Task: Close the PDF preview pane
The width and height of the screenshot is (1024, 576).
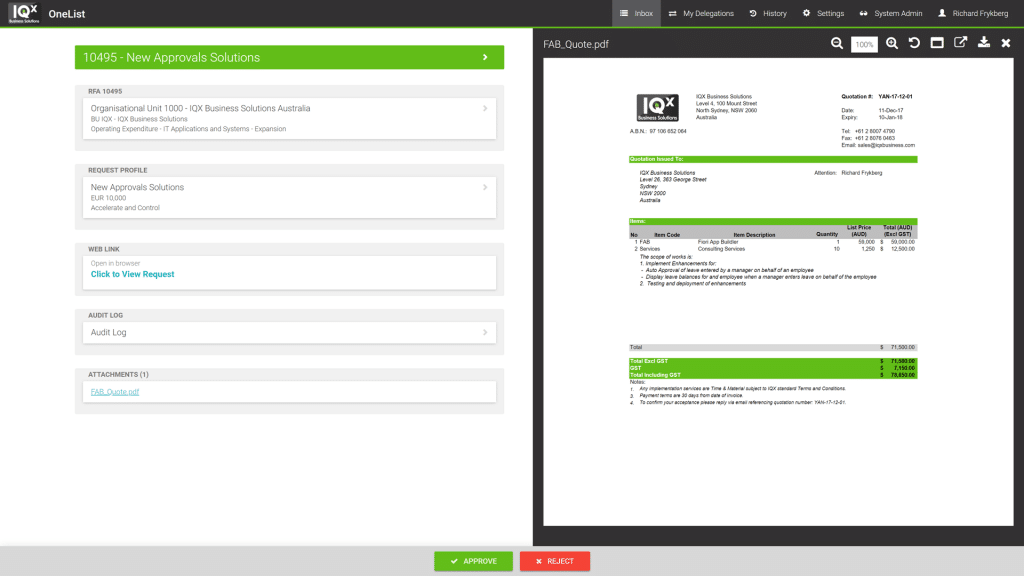Action: (1006, 44)
